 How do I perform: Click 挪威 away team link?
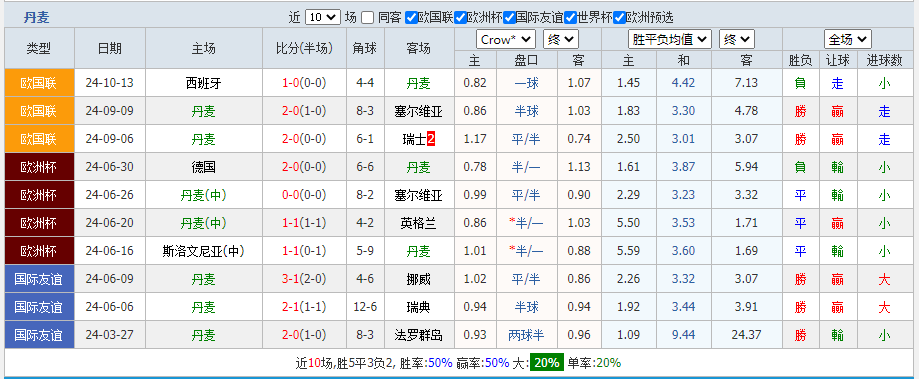tap(418, 280)
